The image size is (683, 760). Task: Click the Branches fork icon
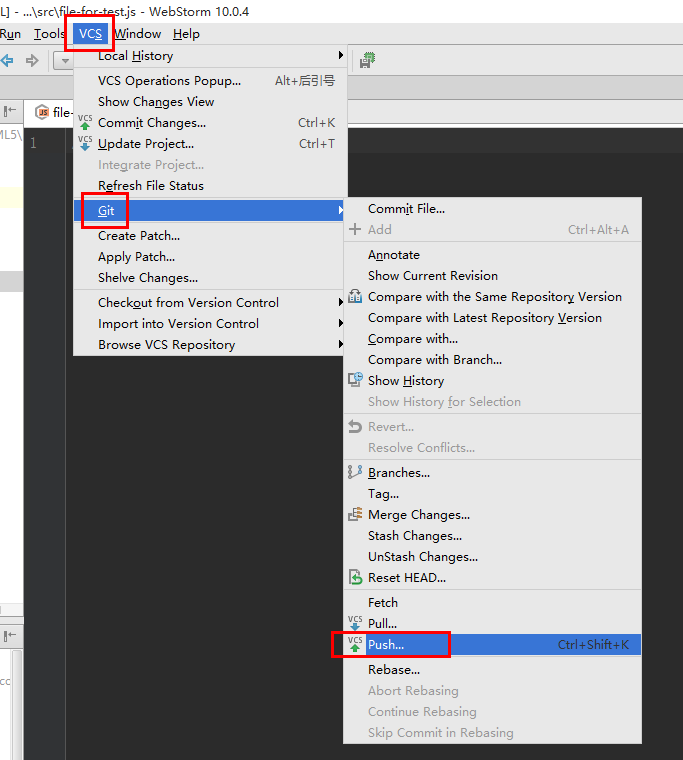[355, 472]
